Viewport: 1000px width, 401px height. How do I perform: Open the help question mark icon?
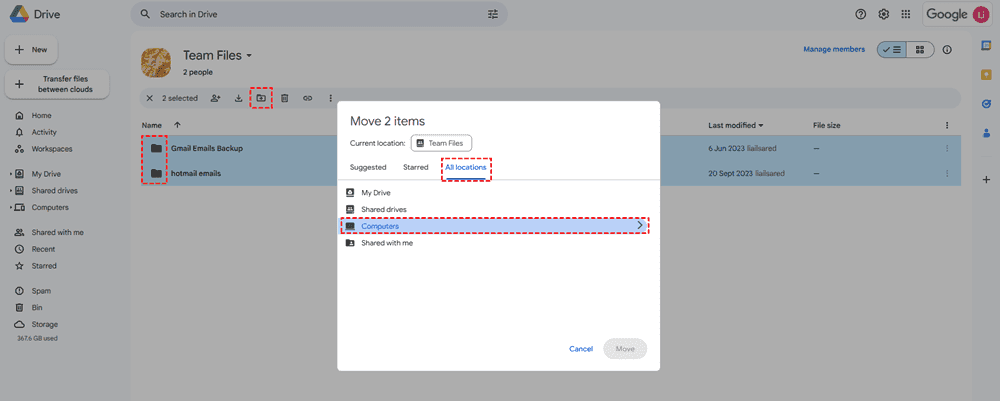point(861,14)
